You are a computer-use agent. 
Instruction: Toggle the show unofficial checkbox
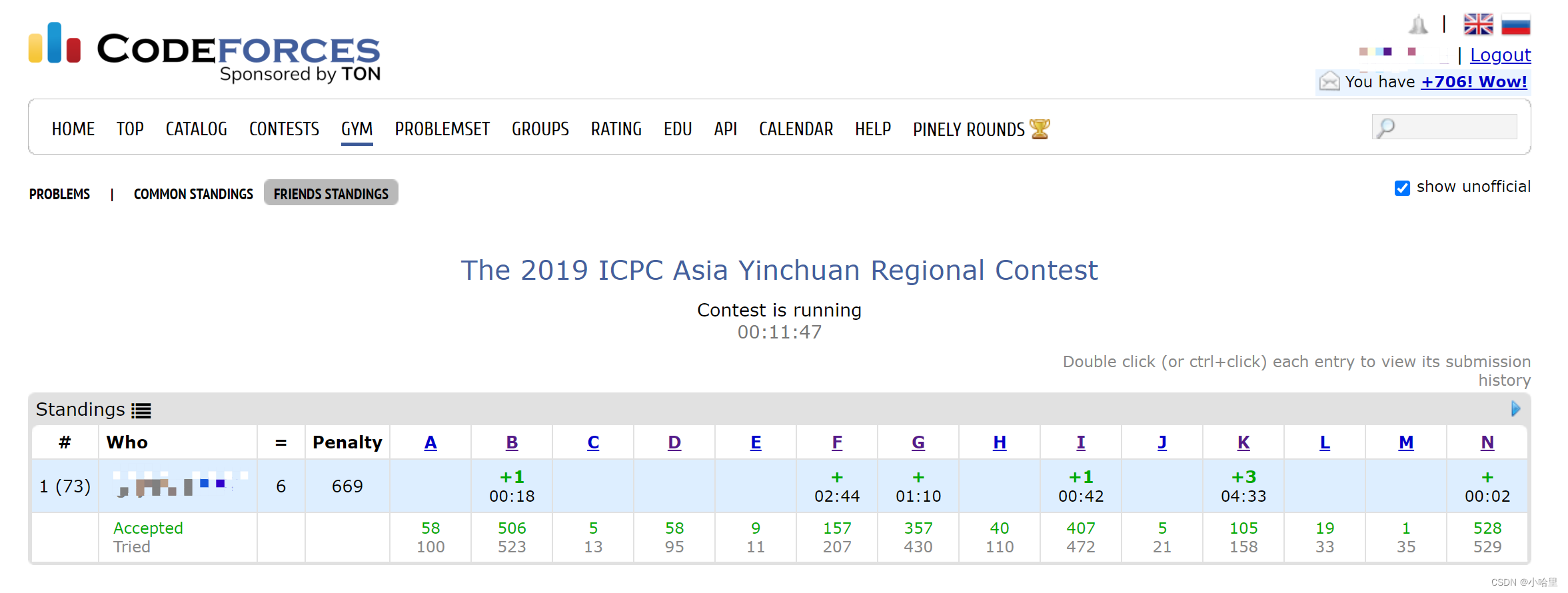tap(1402, 188)
